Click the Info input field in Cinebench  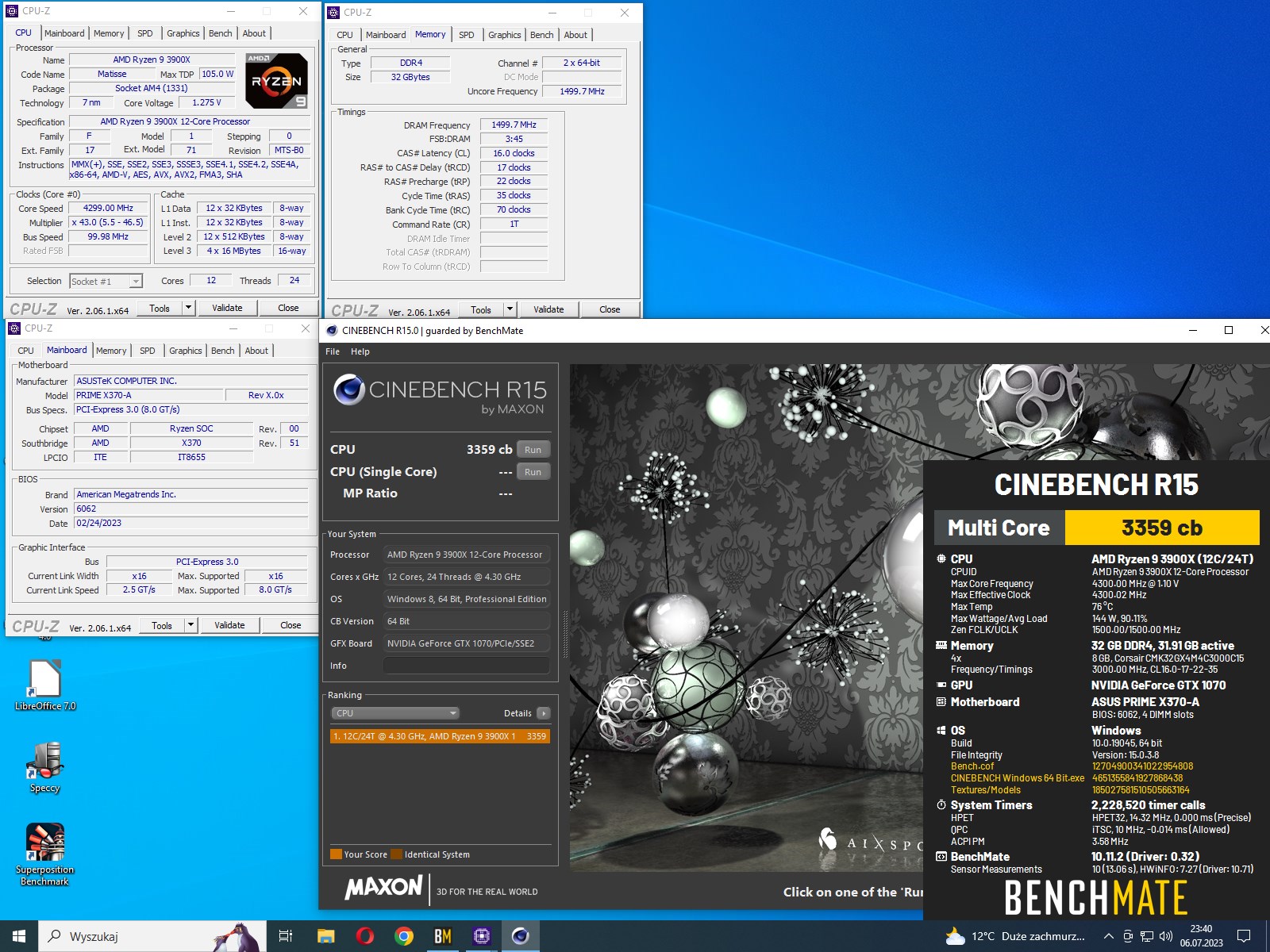467,666
